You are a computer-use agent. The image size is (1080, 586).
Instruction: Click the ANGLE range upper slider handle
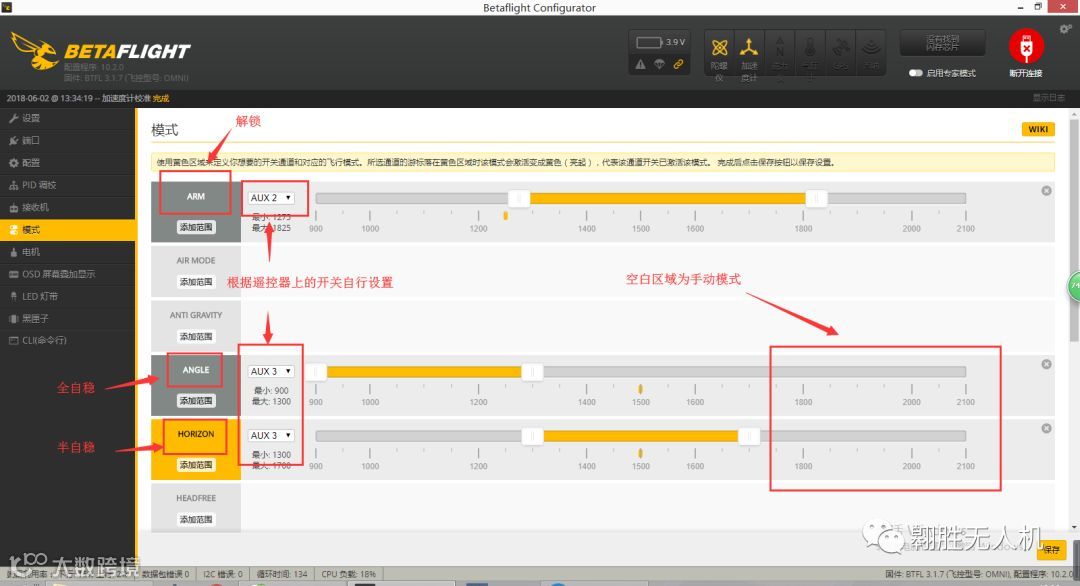coord(532,372)
